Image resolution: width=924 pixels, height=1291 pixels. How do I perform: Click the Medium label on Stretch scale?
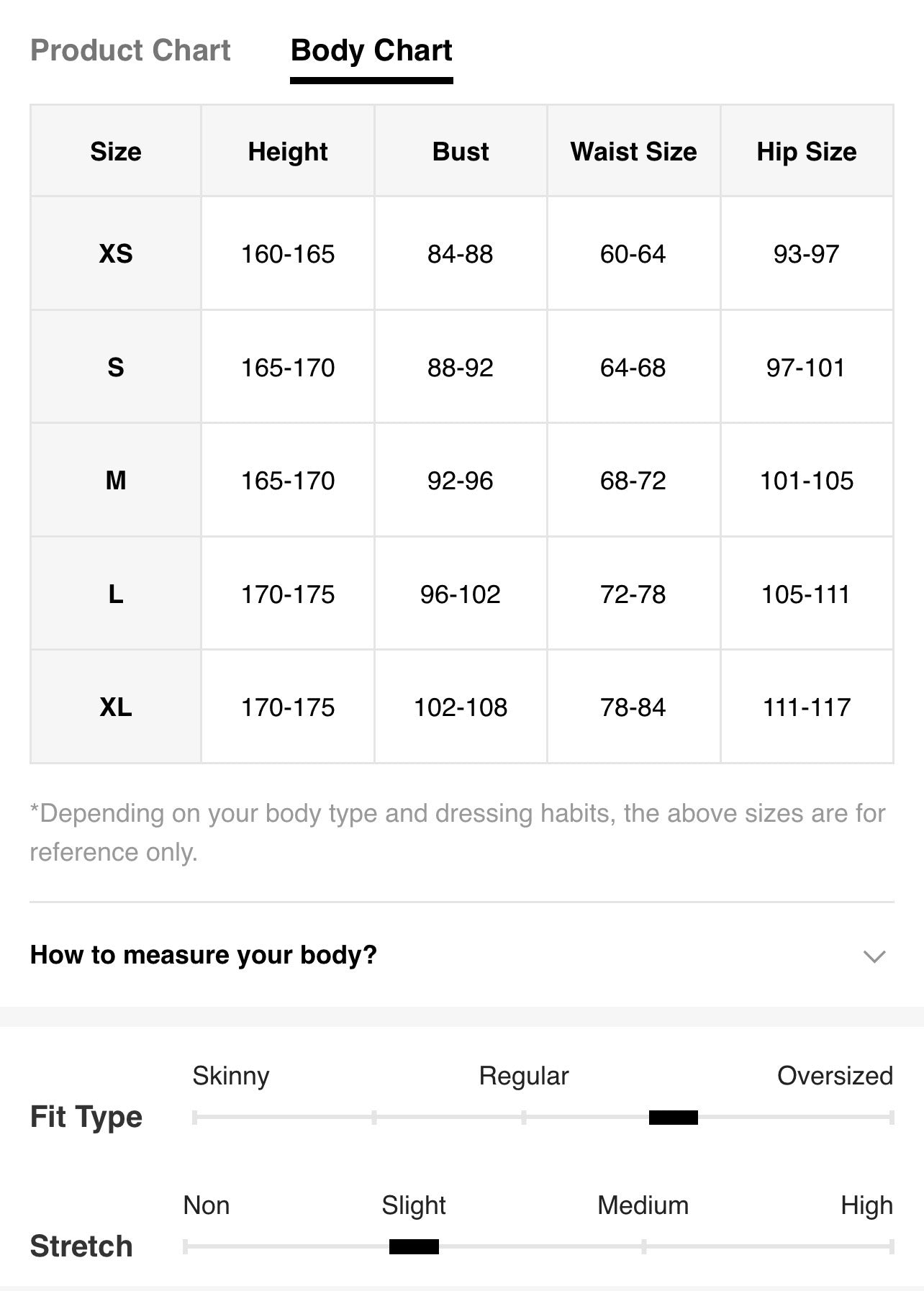click(643, 1205)
